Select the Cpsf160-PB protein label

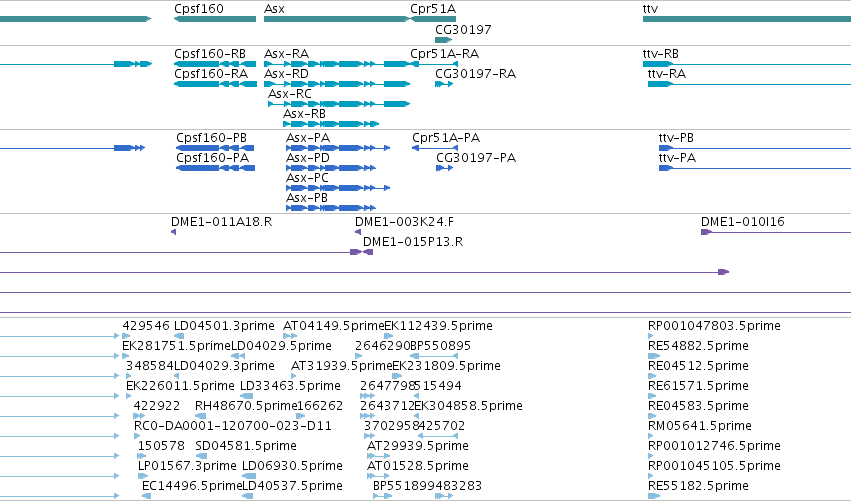[212, 138]
